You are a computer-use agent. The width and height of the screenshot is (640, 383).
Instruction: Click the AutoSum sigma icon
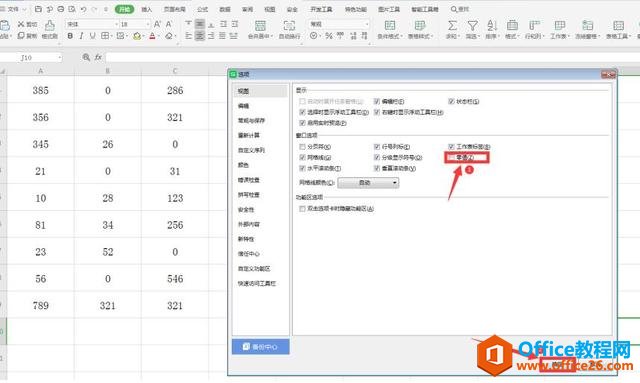tap(452, 26)
